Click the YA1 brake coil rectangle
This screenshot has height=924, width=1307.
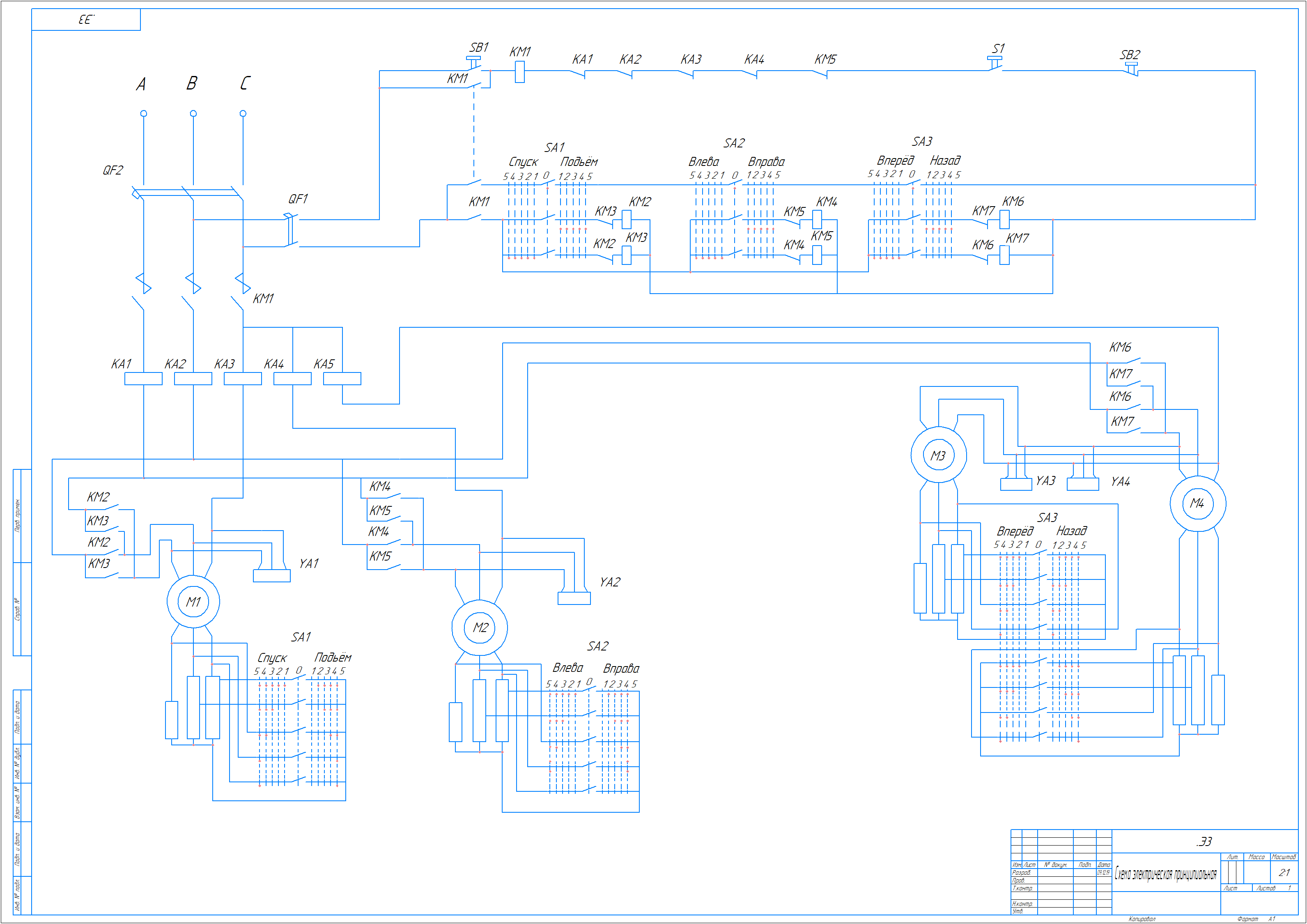click(271, 576)
